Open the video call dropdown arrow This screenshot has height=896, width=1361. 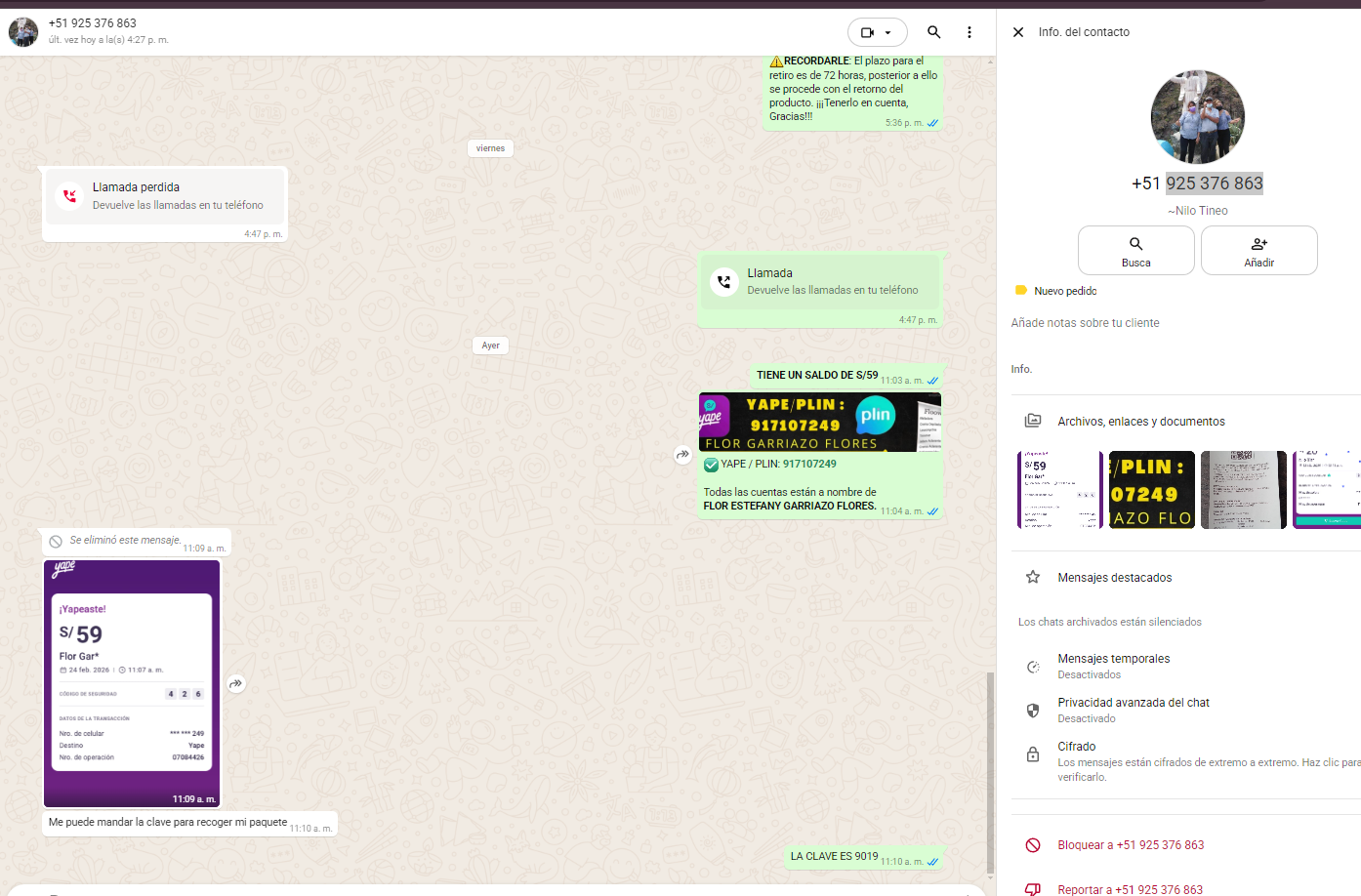tap(888, 32)
